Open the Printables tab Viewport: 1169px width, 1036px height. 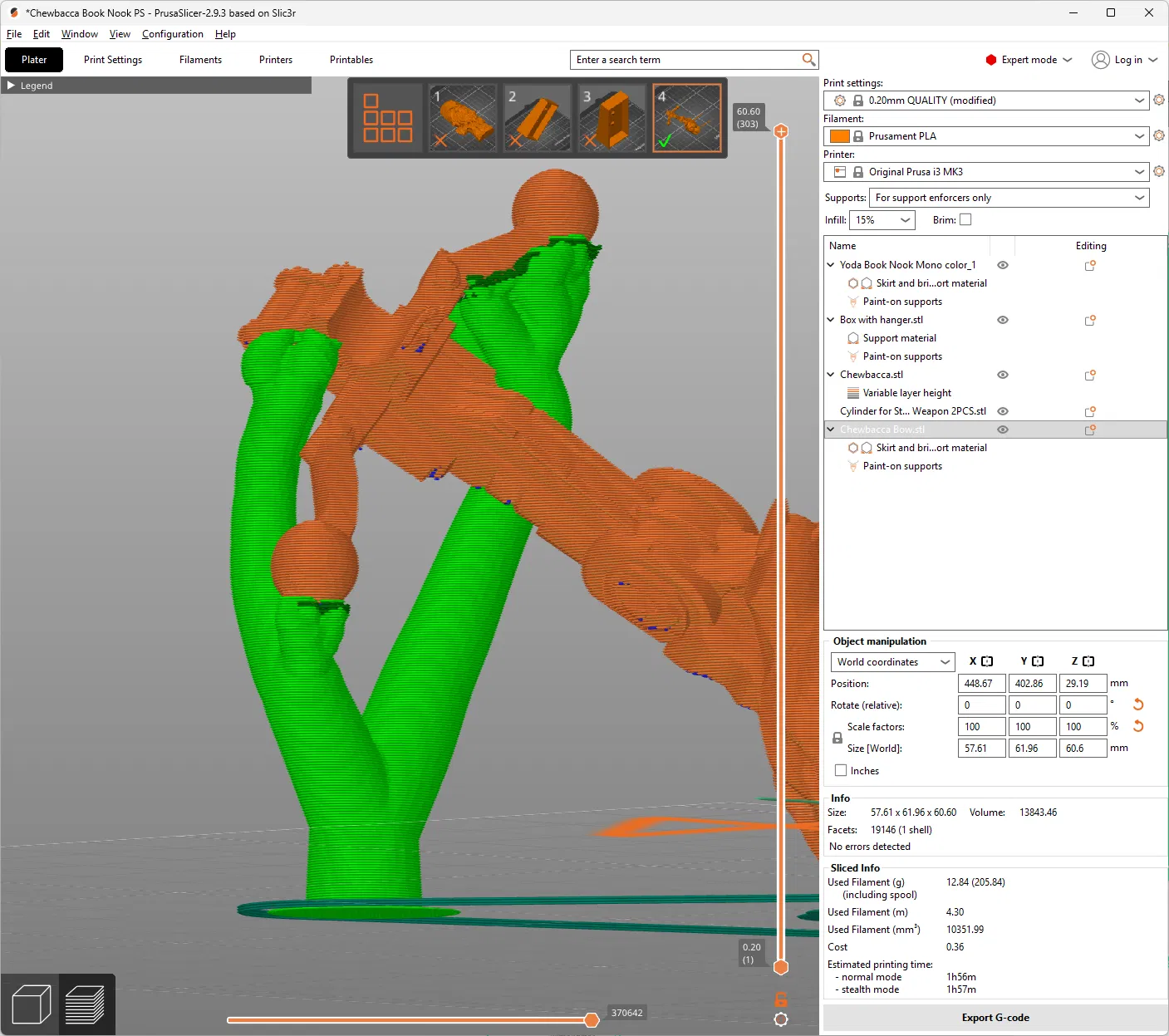click(x=351, y=60)
